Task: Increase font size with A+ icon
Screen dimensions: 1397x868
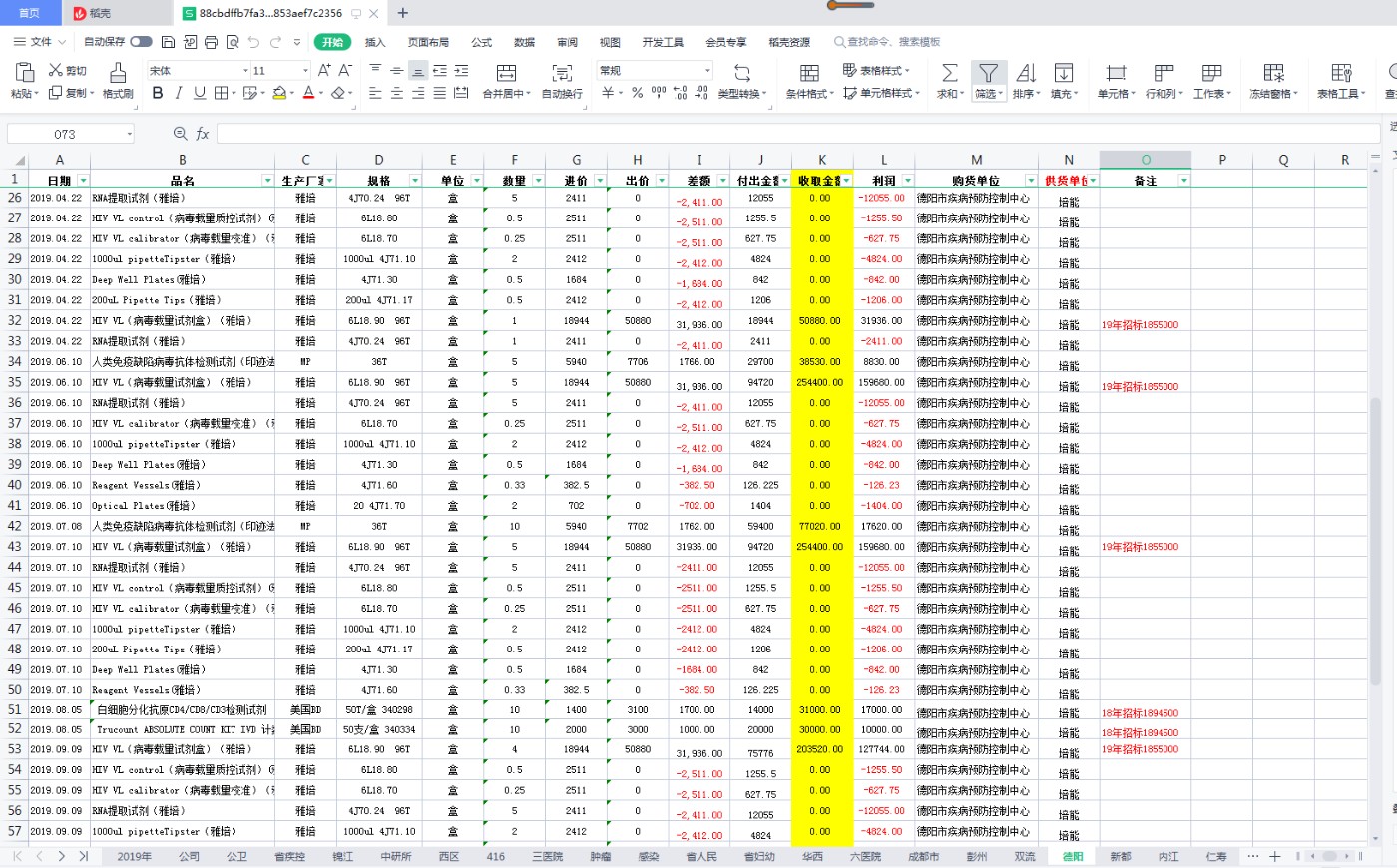Action: coord(324,70)
